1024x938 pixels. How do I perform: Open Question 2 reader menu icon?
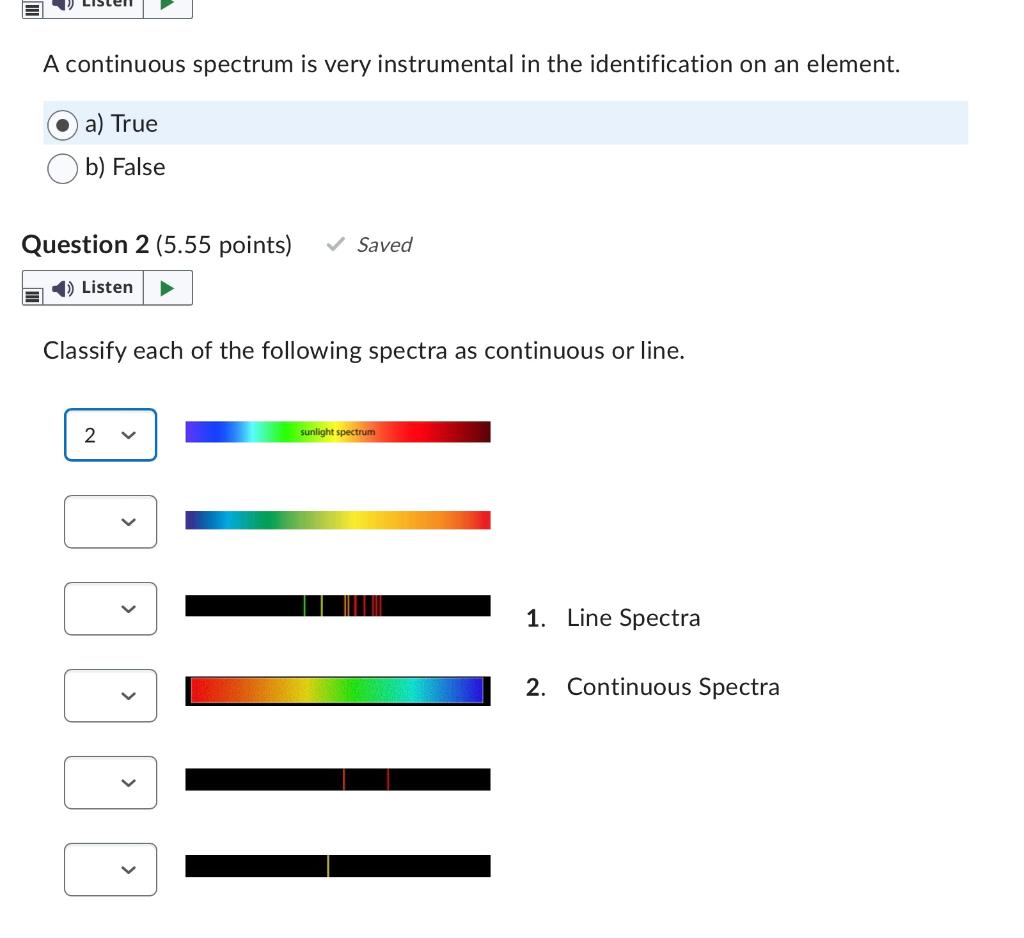(x=32, y=296)
